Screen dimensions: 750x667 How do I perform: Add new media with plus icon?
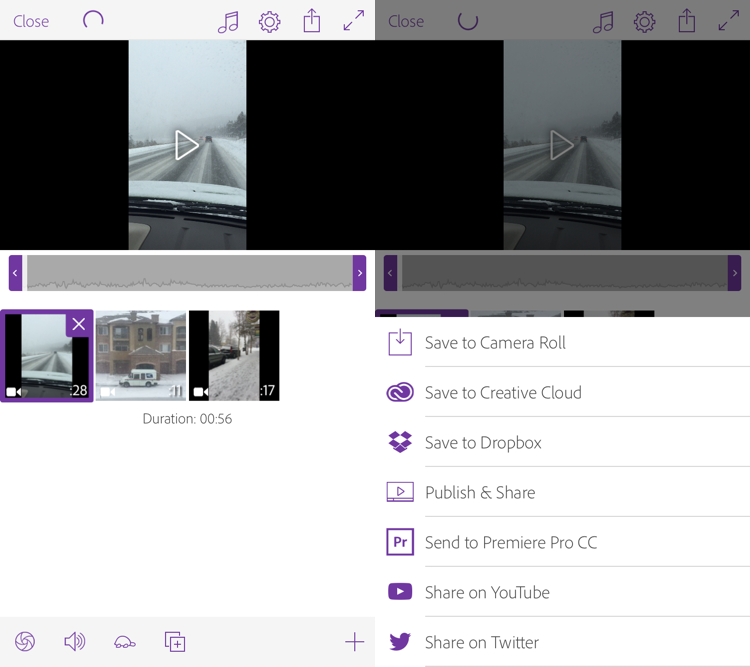(x=354, y=642)
